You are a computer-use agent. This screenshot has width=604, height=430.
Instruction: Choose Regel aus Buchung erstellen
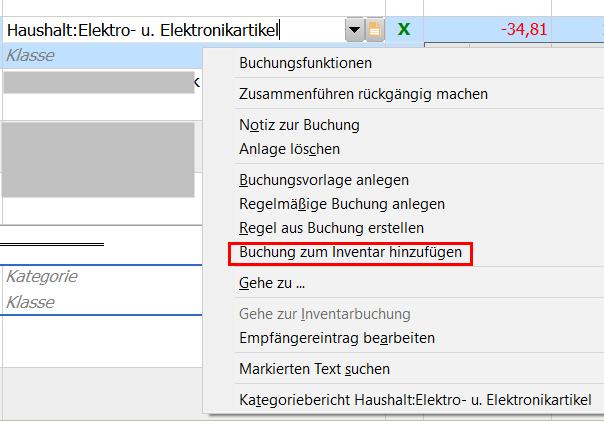[331, 228]
